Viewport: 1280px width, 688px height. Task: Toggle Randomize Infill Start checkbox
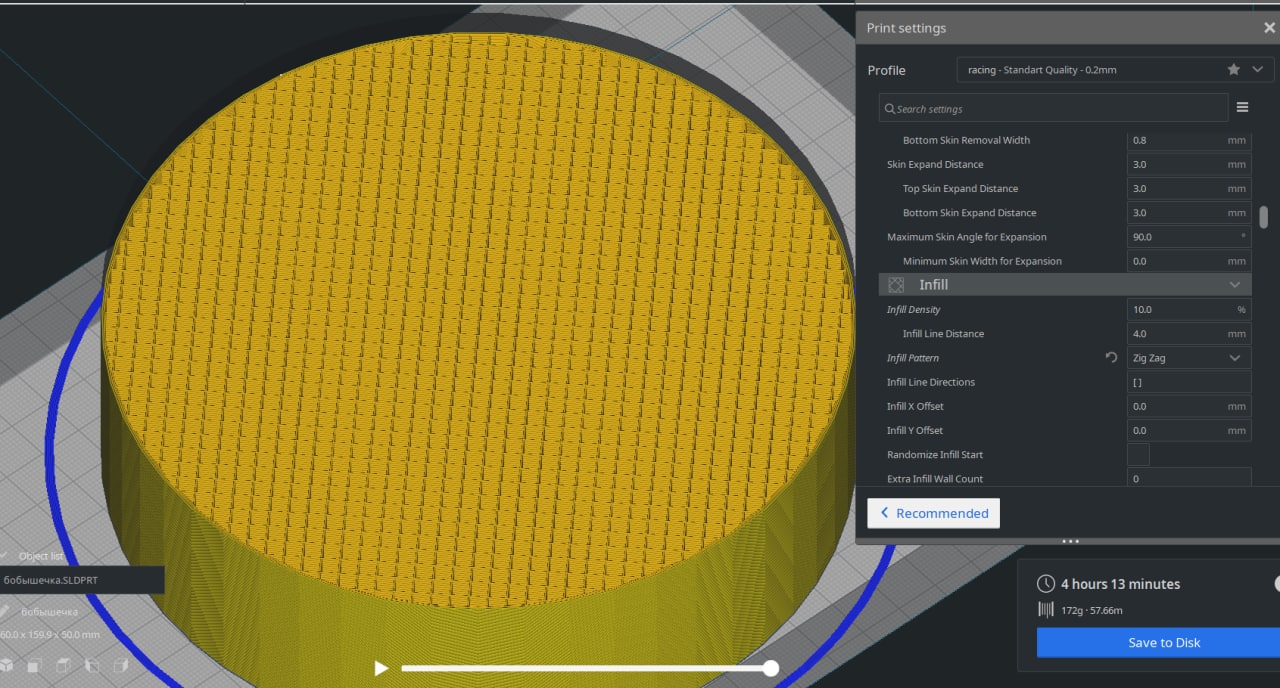(x=1138, y=455)
